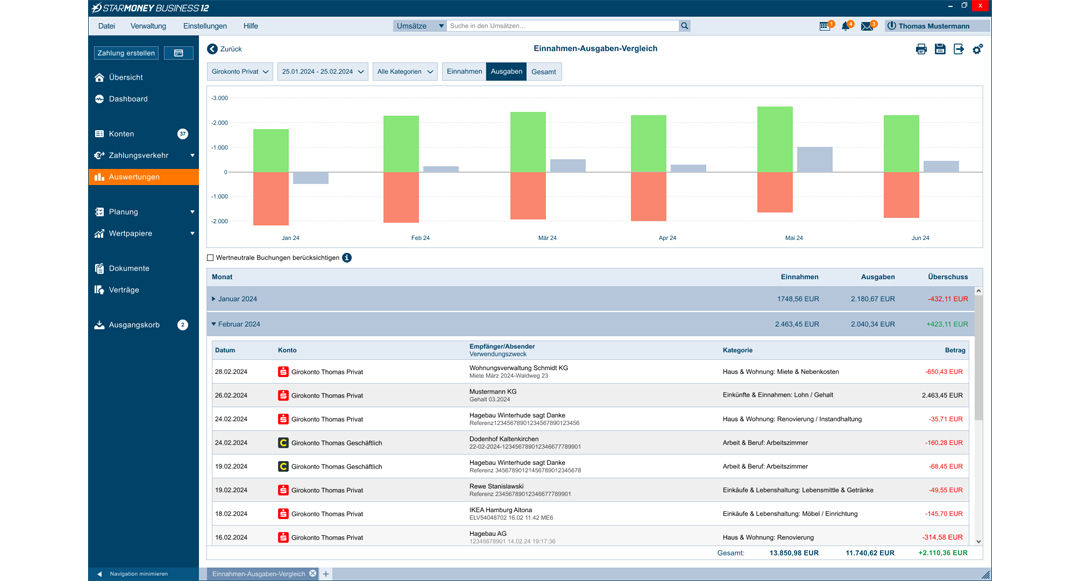The image size is (1080, 581).
Task: Open the Einstellungen menu
Action: coord(204,26)
